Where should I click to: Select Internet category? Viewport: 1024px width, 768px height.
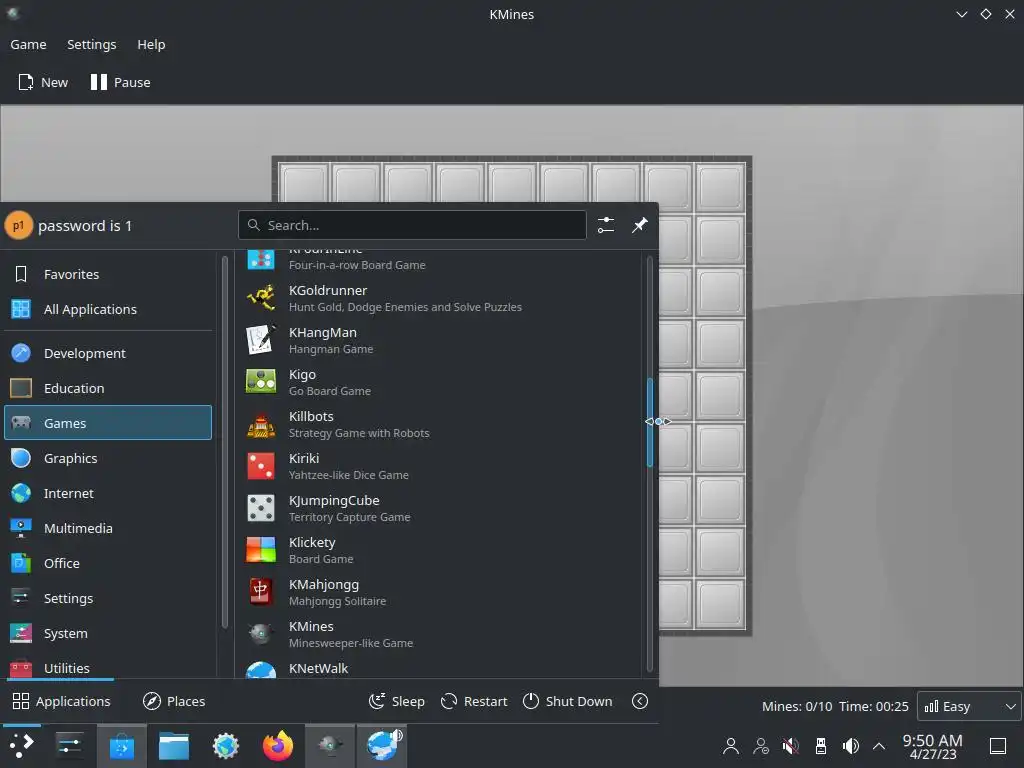[x=108, y=493]
